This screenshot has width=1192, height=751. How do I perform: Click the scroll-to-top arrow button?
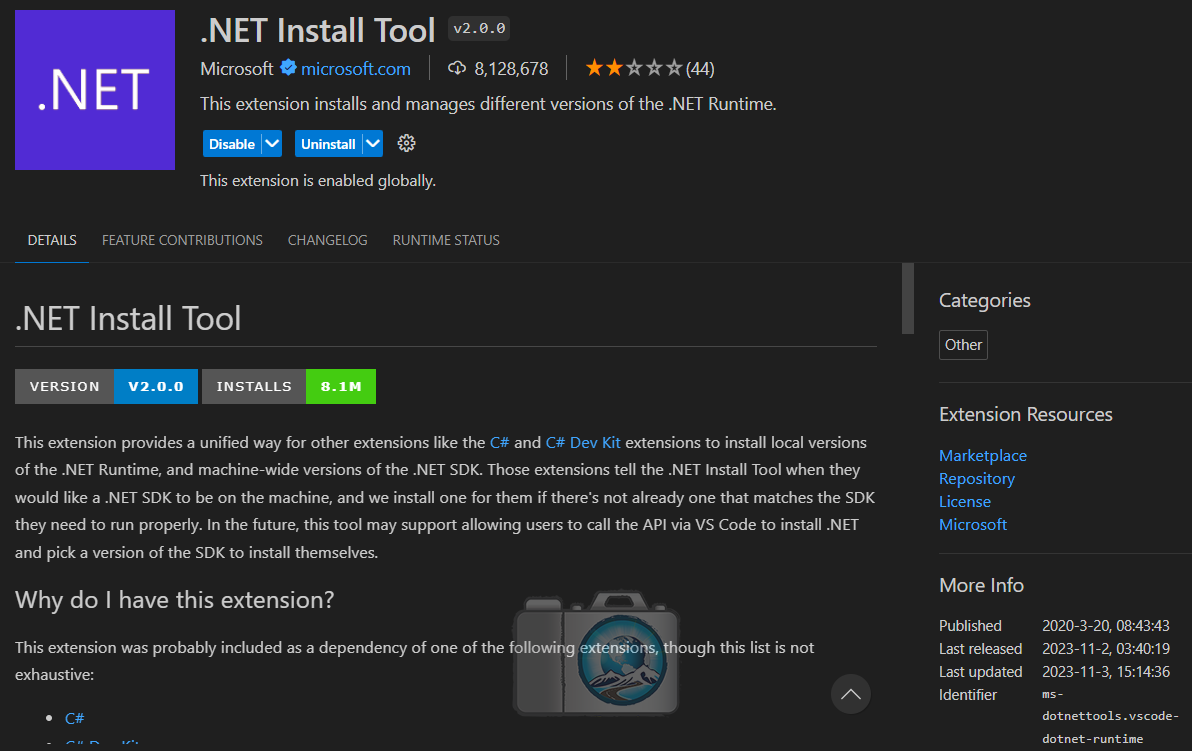850,693
